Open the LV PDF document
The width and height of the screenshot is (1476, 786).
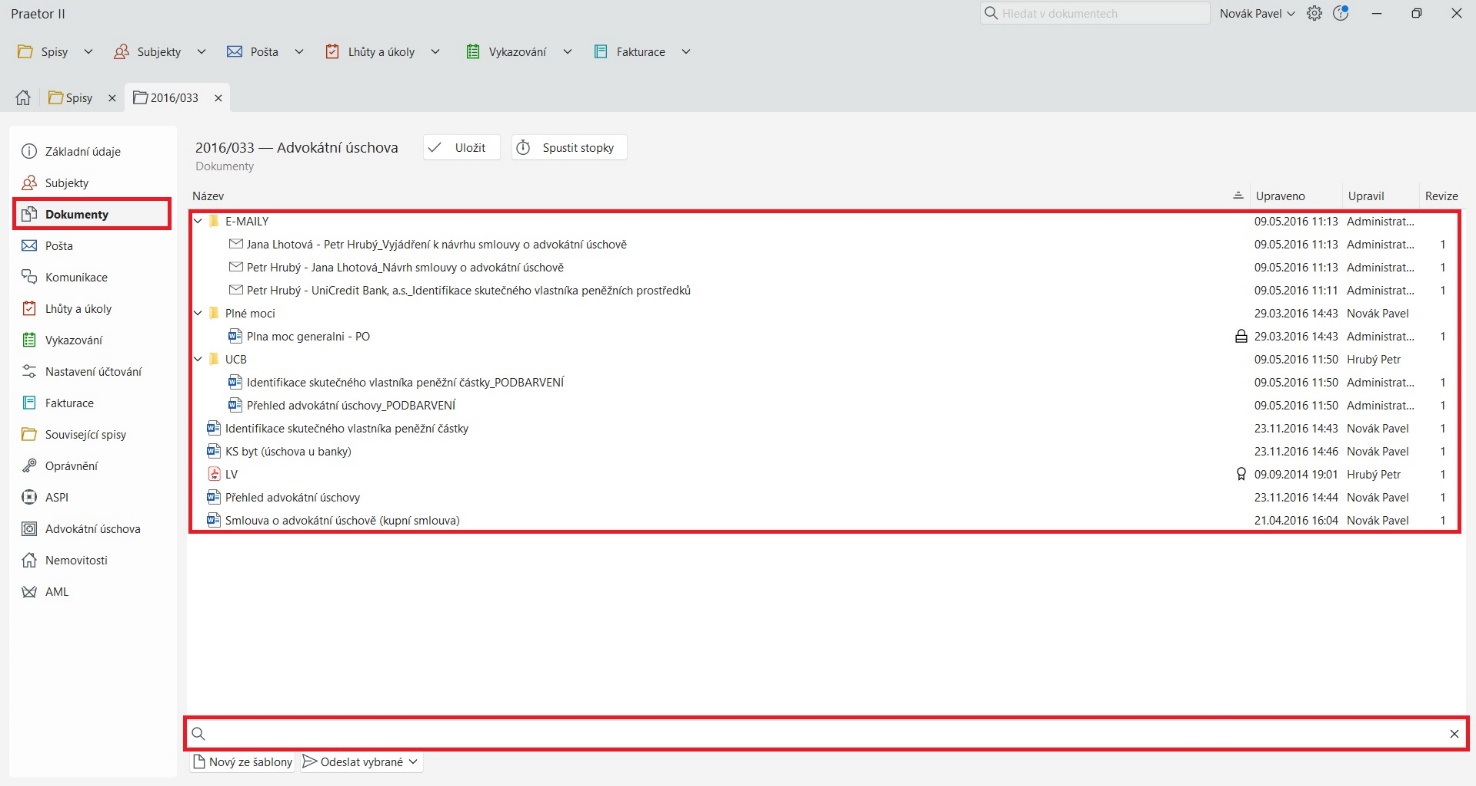click(x=231, y=474)
